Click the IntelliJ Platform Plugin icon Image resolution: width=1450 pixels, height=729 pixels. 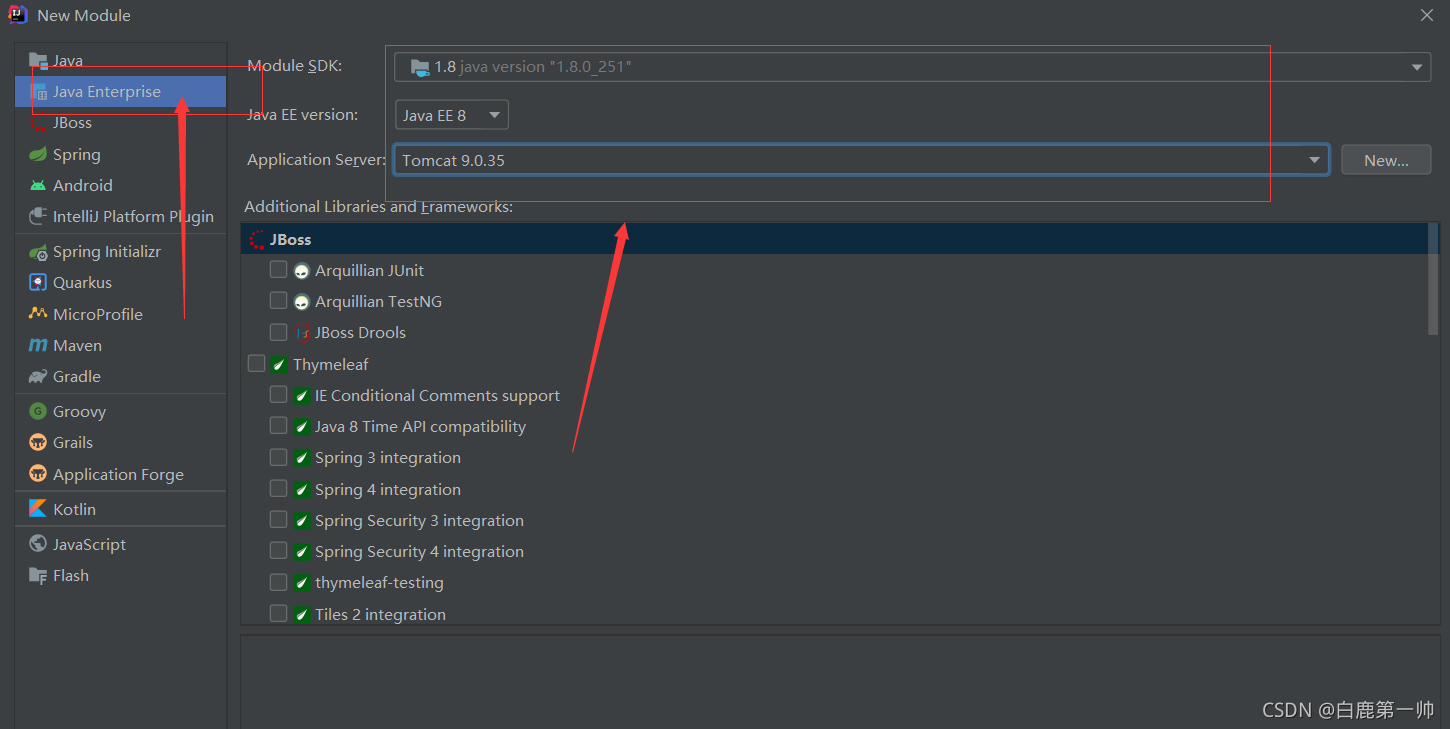pos(38,216)
